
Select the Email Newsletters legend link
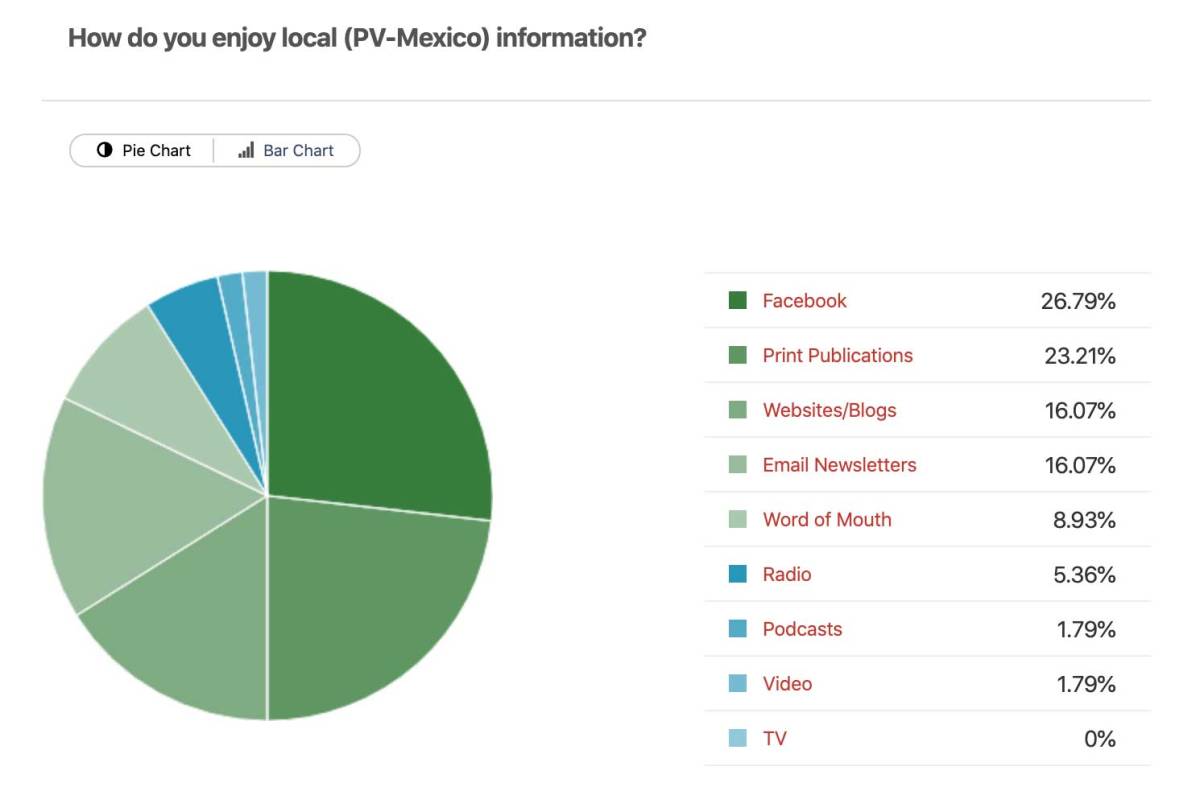(x=839, y=465)
